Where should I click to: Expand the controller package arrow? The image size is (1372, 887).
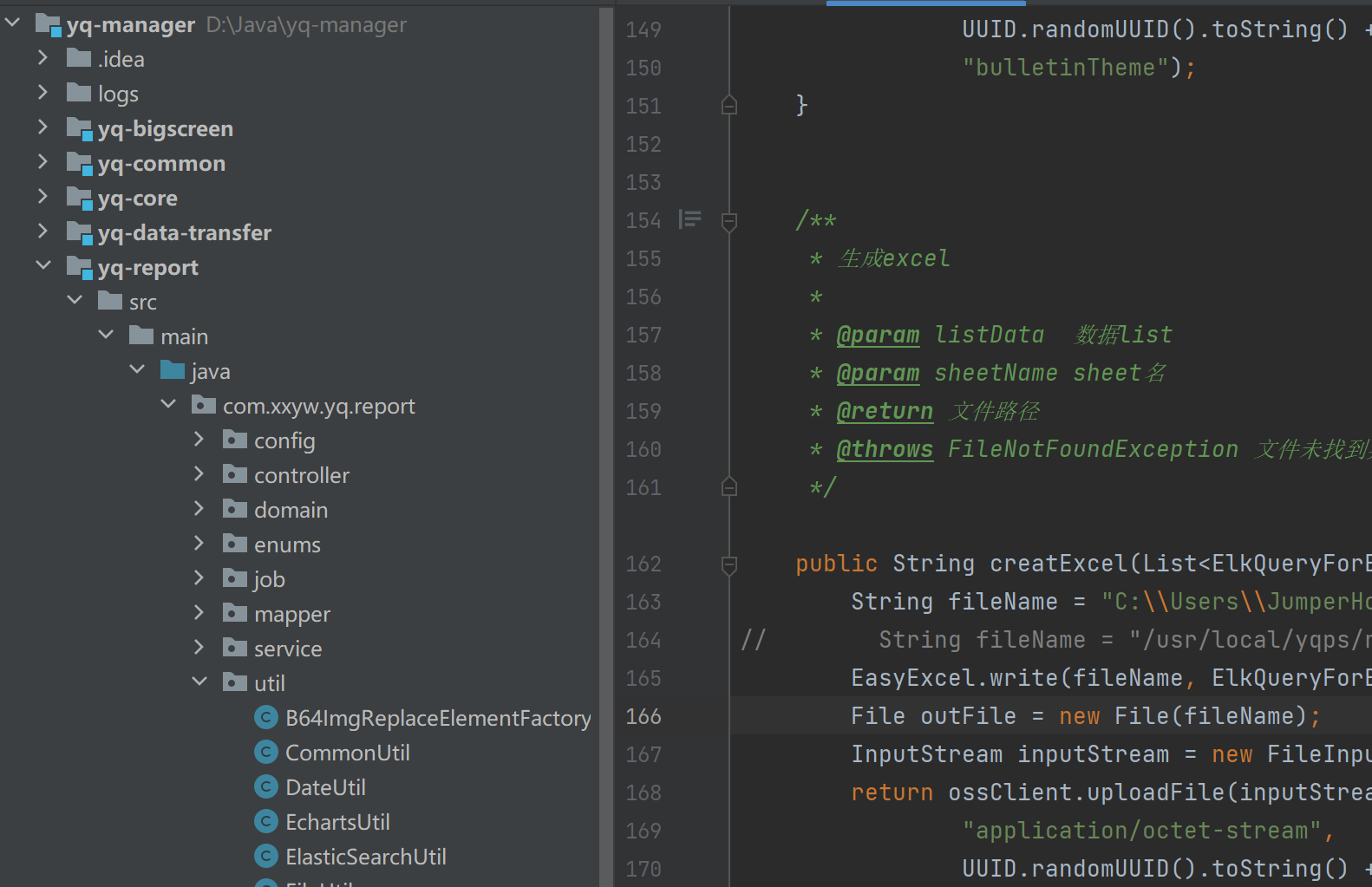click(199, 474)
